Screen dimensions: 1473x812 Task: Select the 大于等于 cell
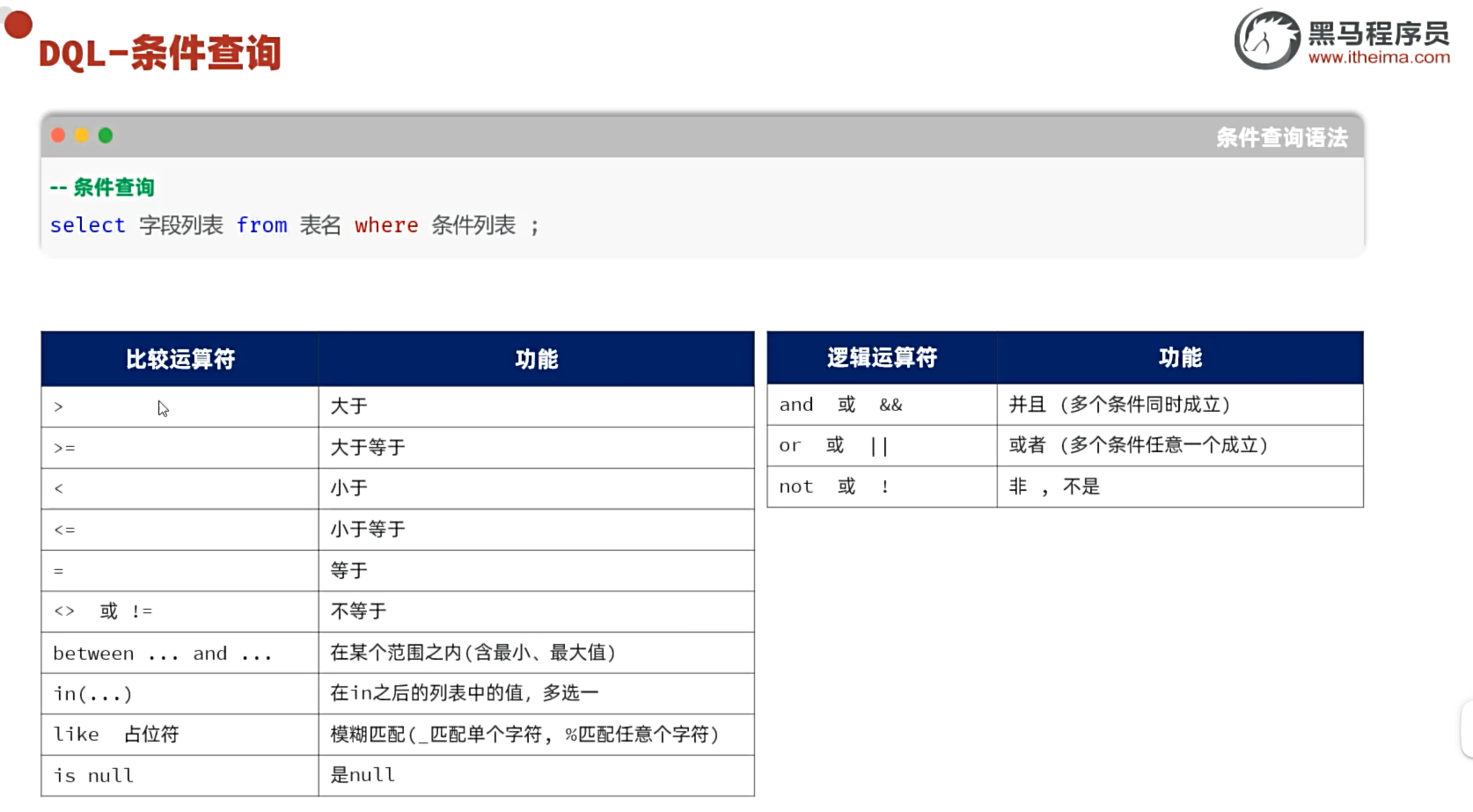coord(537,448)
